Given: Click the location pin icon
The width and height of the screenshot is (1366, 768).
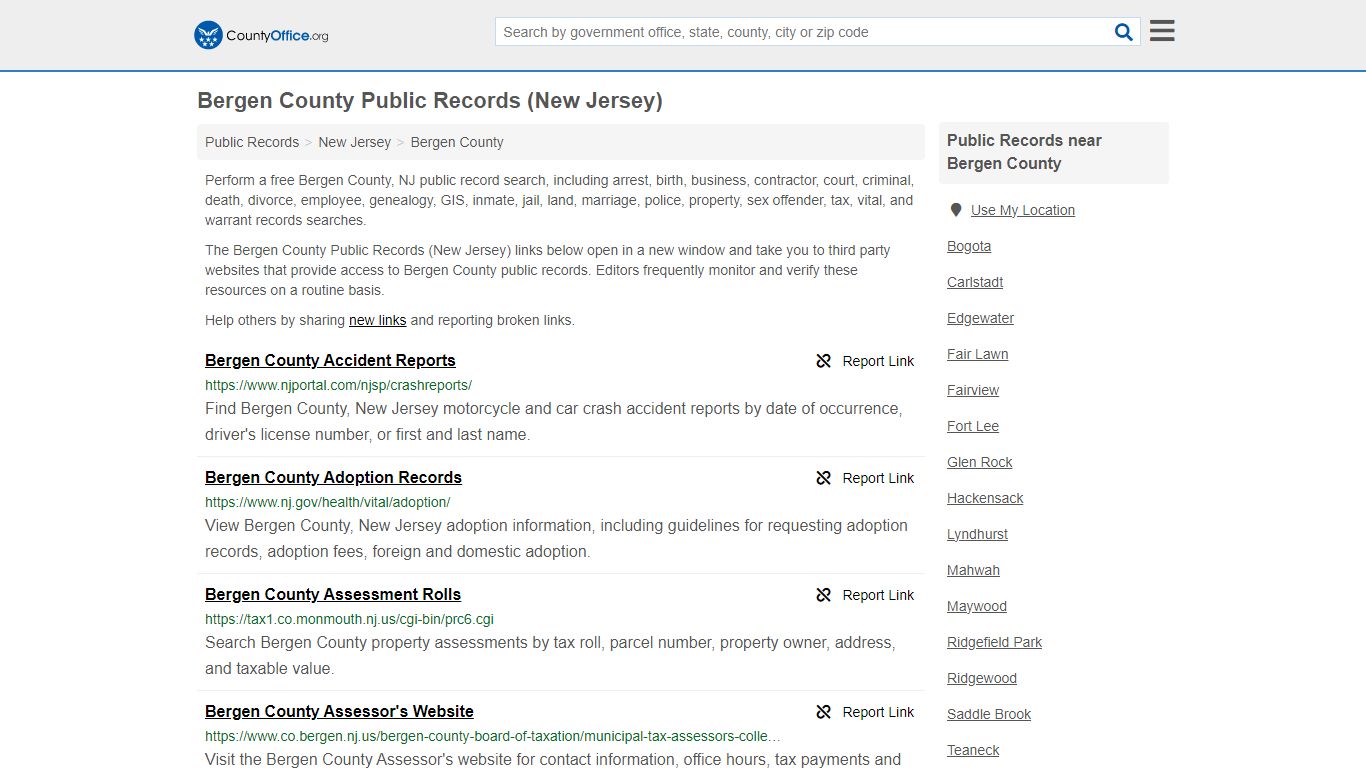Looking at the screenshot, I should point(955,210).
